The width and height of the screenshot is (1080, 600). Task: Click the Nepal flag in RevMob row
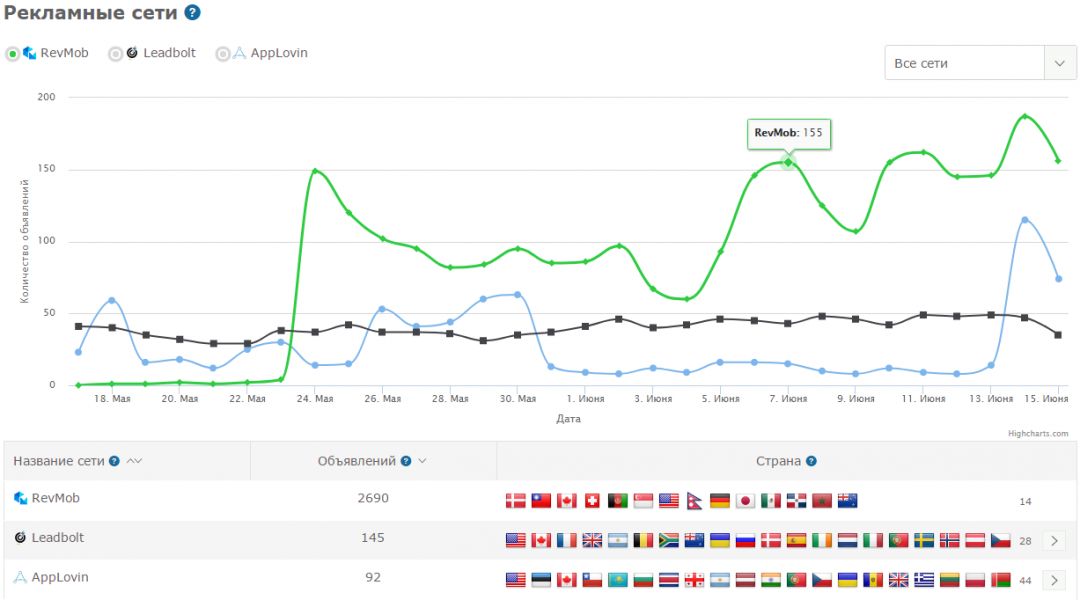pyautogui.click(x=694, y=501)
